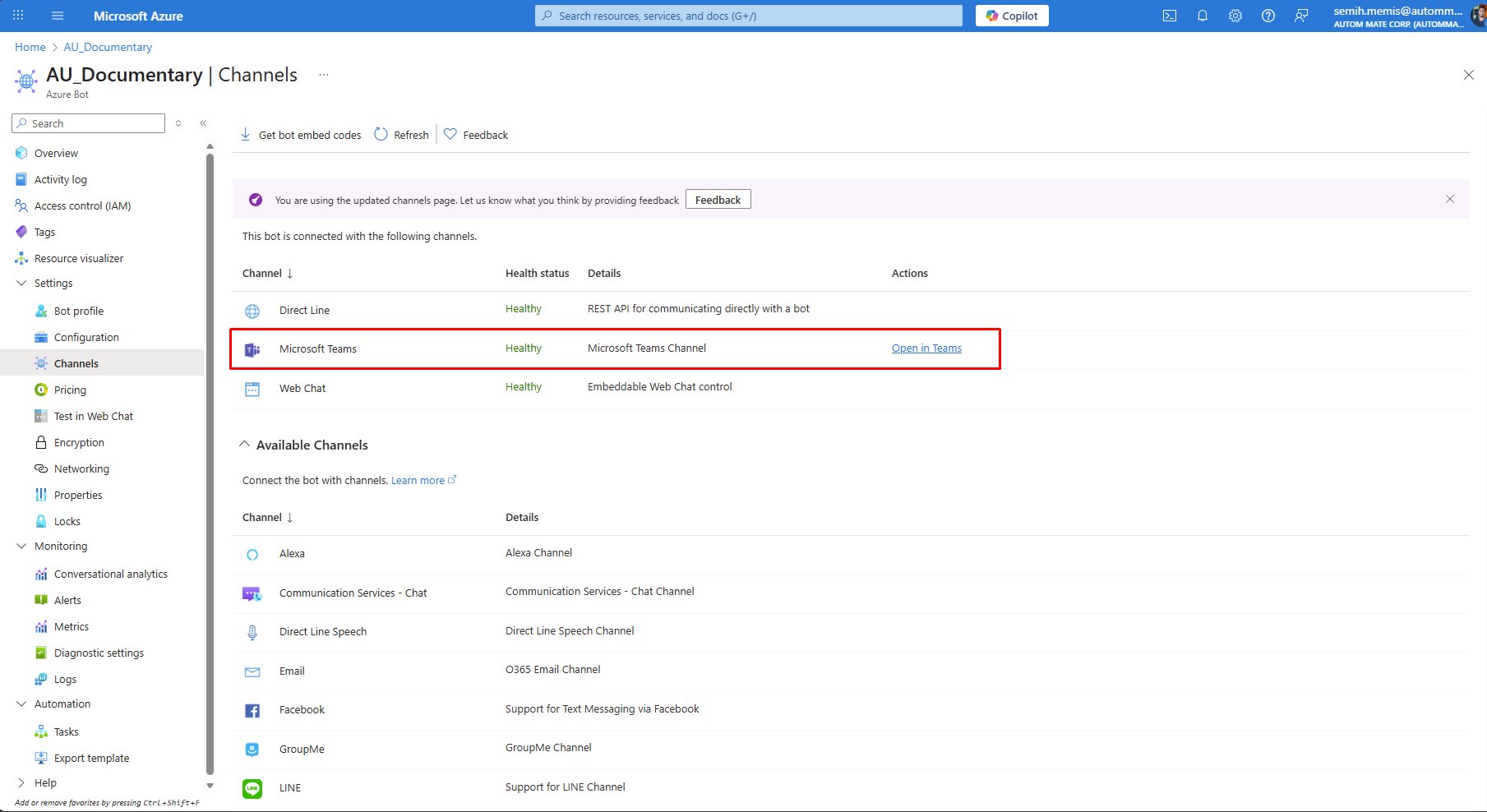Viewport: 1487px width, 812px height.
Task: Open Configuration in the Settings menu
Action: pyautogui.click(x=86, y=337)
